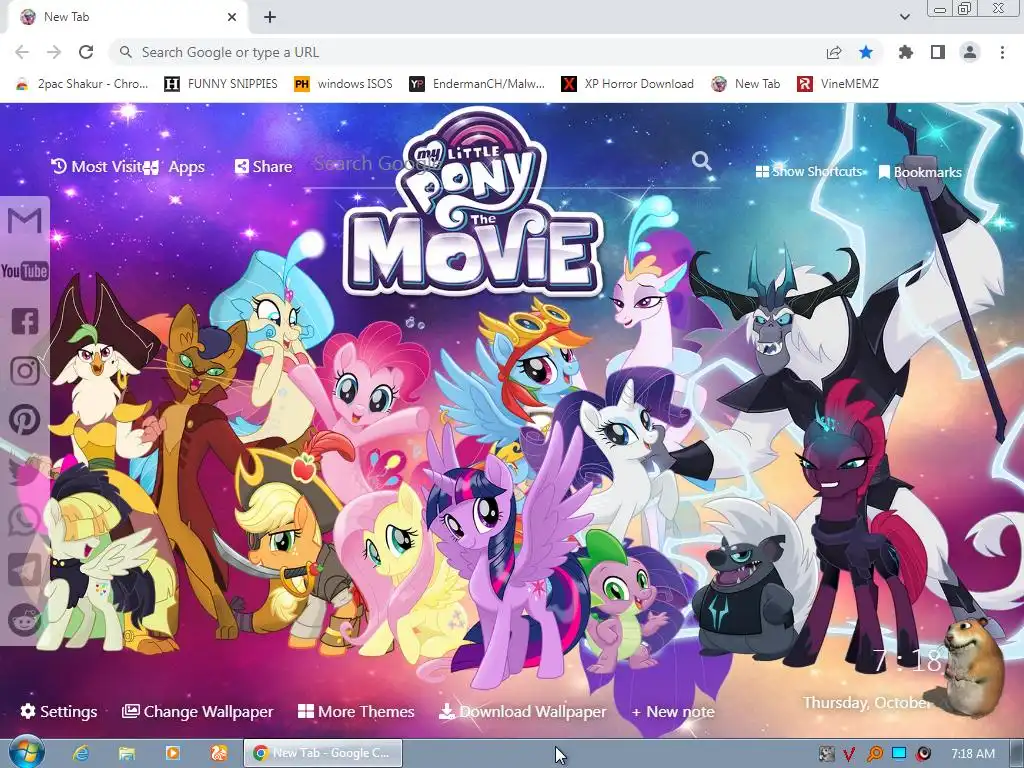1024x768 pixels.
Task: Open XP Horror Download bookmark
Action: tap(628, 84)
